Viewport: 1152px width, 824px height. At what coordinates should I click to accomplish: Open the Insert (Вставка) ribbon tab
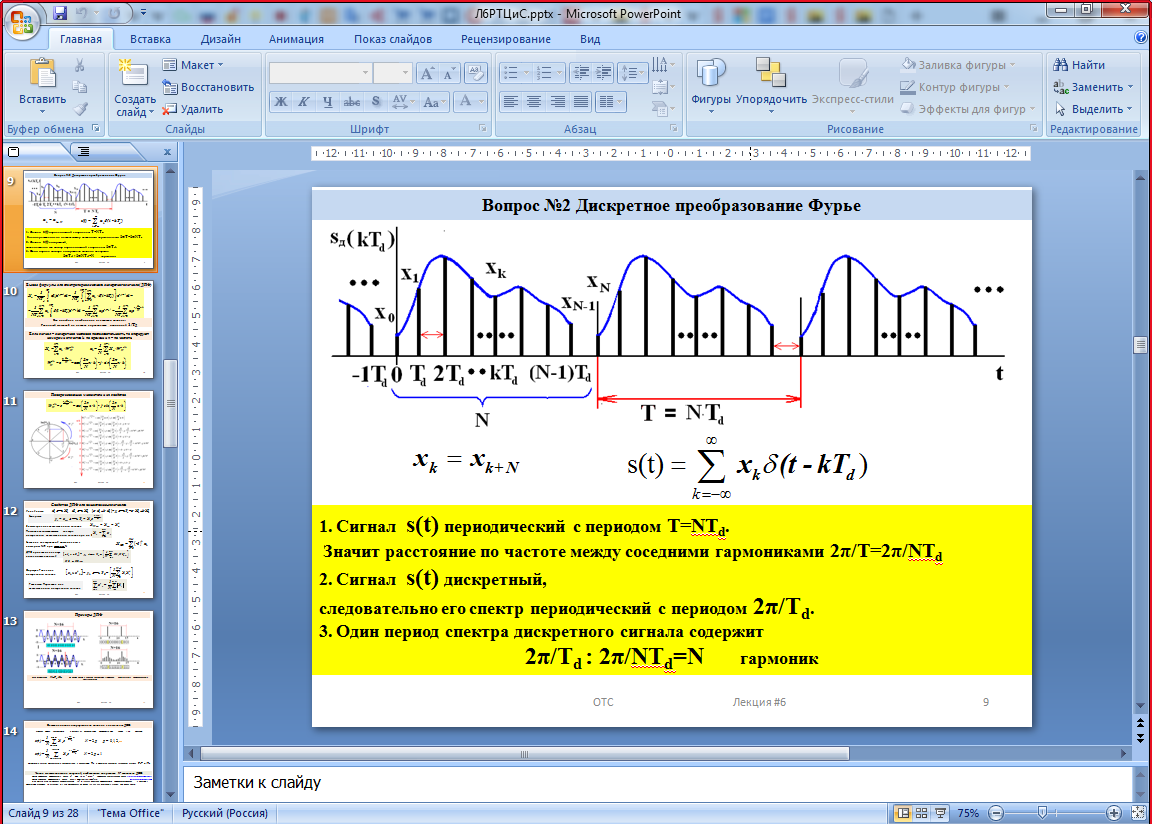[150, 39]
